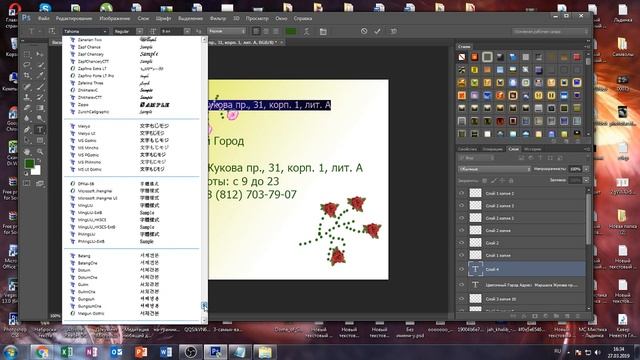Select the Horizontal Type tool
This screenshot has width=640, height=360.
[x=40, y=130]
